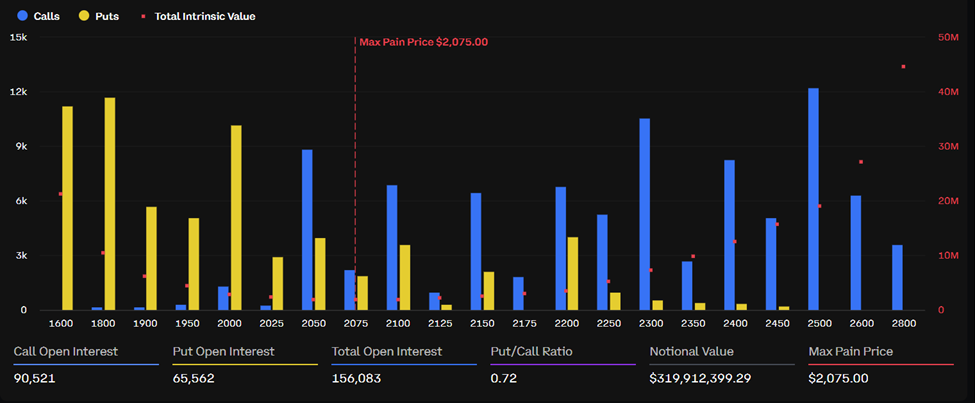Click the blue Calls bar at 2300
The height and width of the screenshot is (403, 975).
point(645,214)
